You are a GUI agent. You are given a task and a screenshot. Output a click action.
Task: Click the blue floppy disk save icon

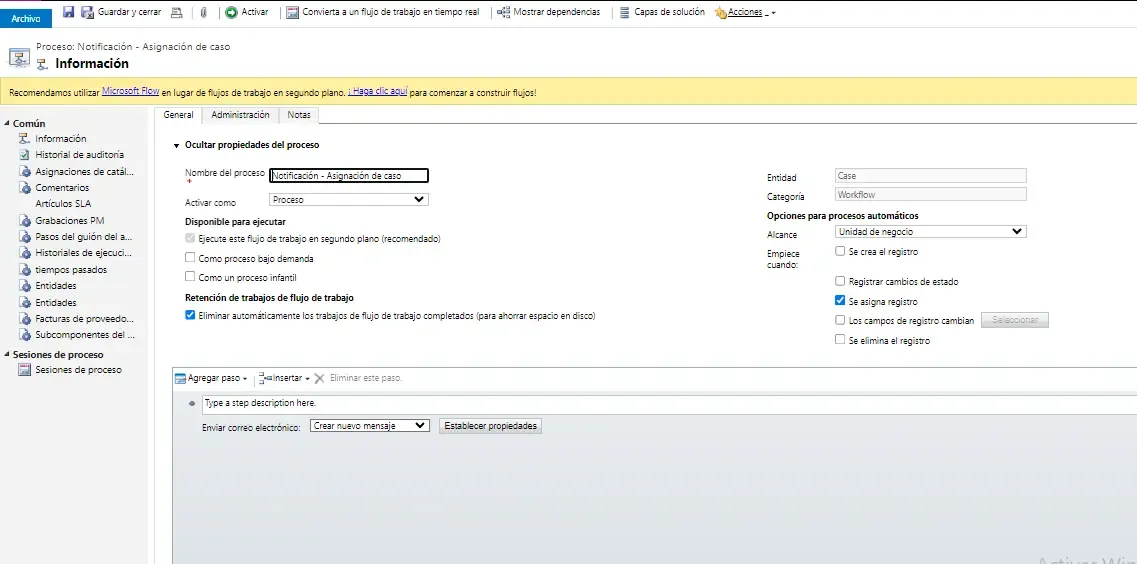click(x=68, y=12)
